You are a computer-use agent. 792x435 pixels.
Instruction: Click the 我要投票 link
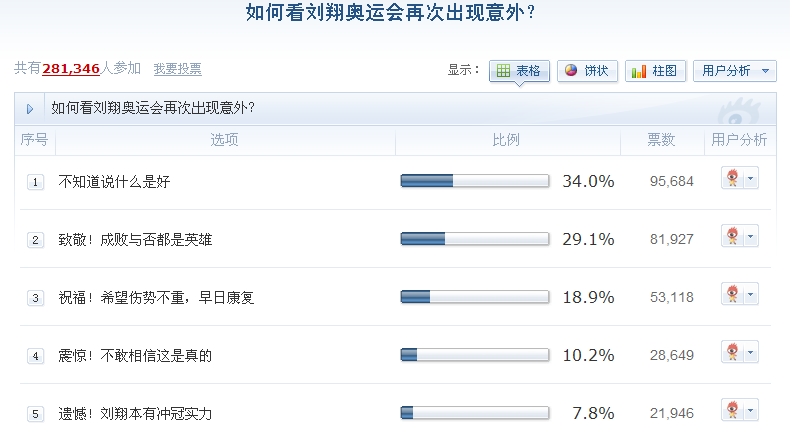pos(177,69)
